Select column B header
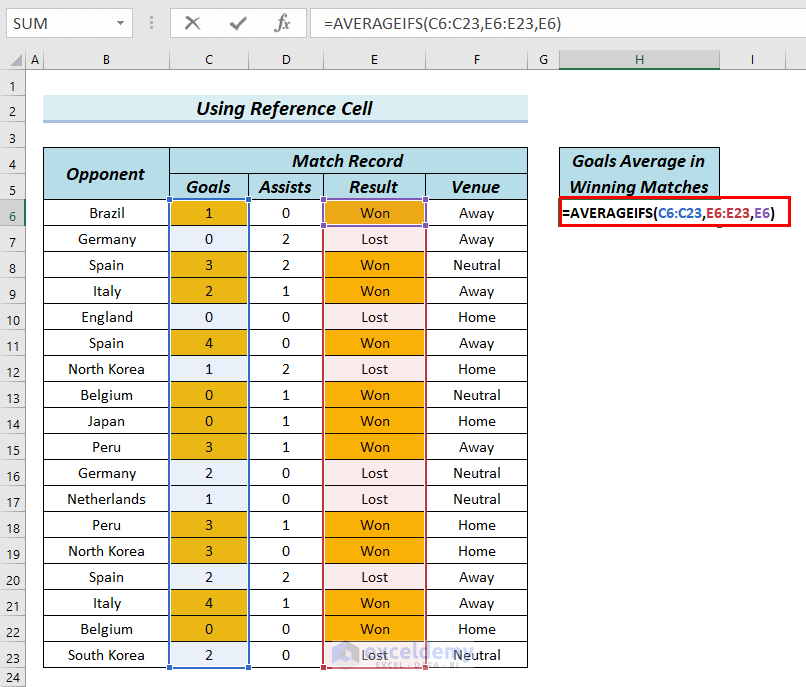 106,60
